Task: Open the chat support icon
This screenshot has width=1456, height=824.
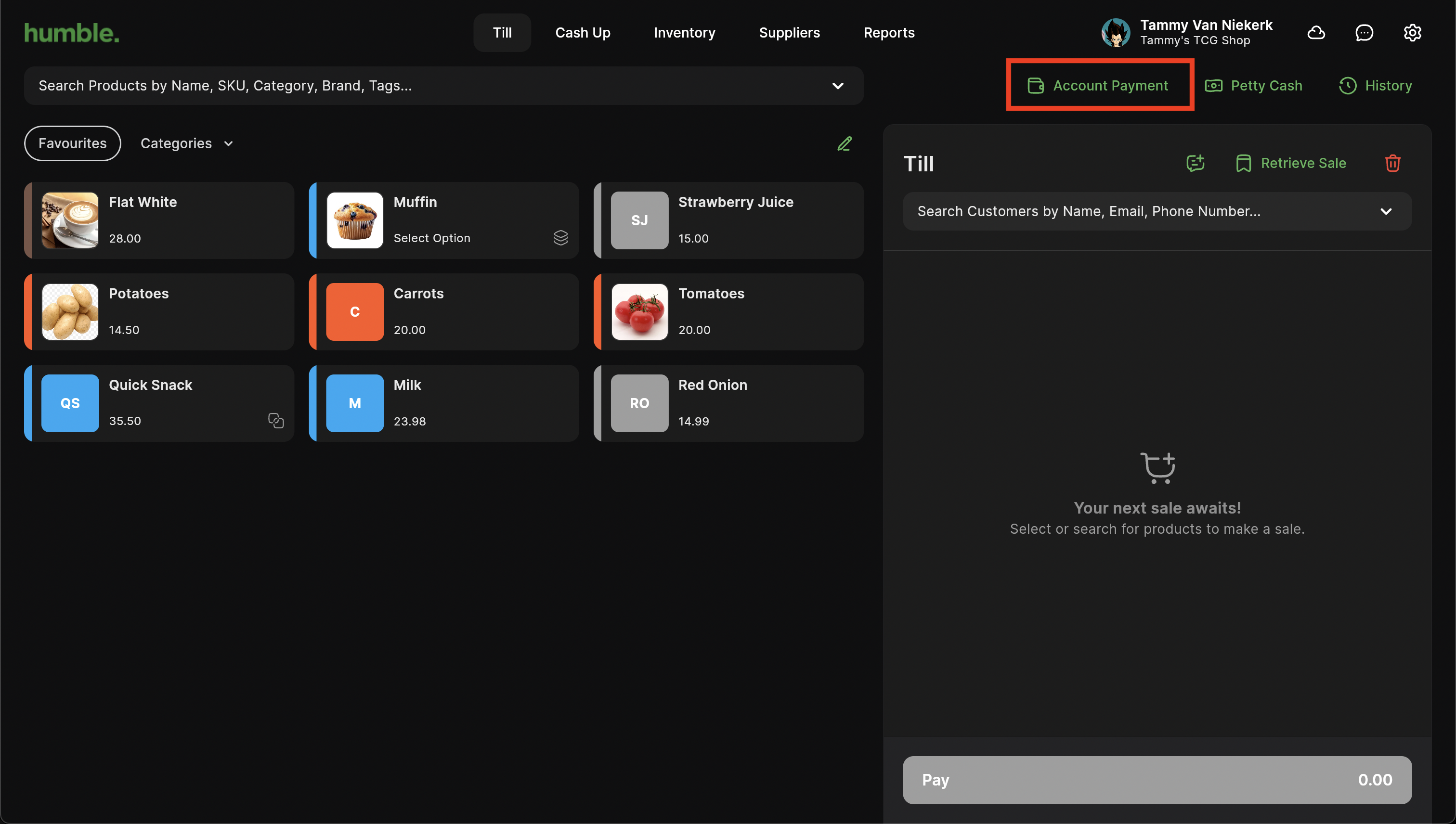Action: click(1364, 33)
